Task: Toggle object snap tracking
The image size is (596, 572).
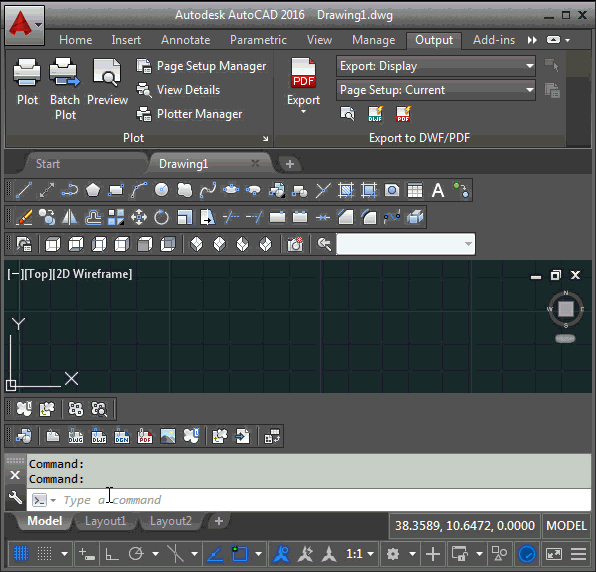Action: pyautogui.click(x=215, y=554)
